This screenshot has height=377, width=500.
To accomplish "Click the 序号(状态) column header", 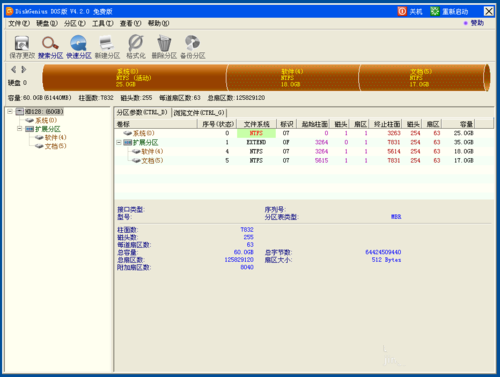I will (x=217, y=124).
